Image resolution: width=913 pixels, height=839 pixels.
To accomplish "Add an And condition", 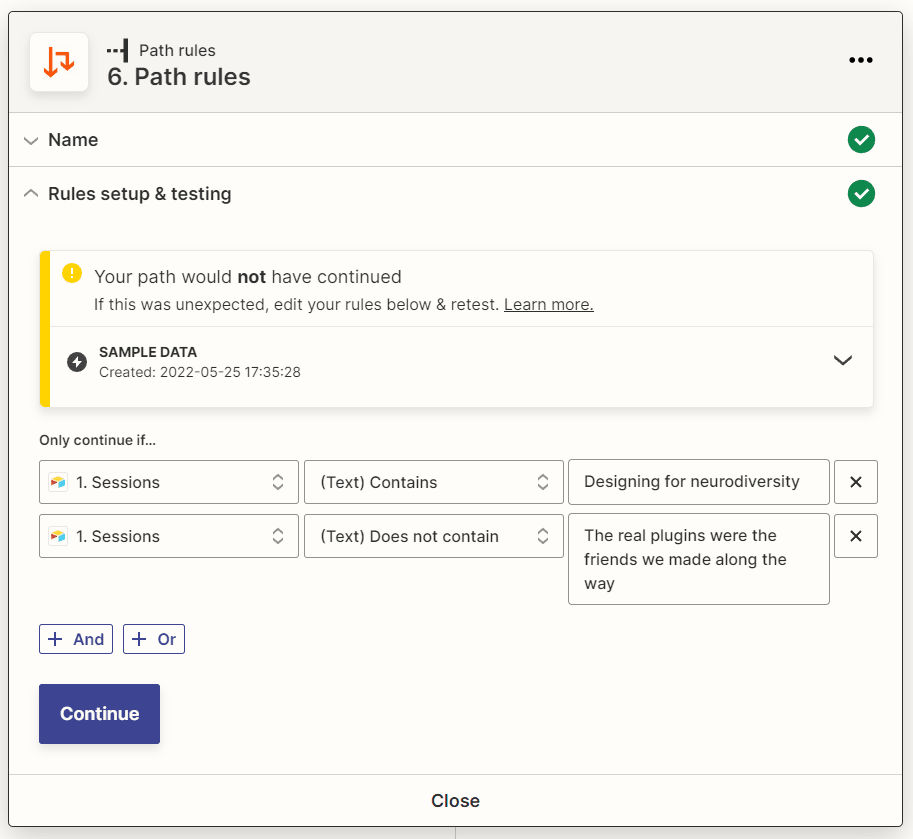I will coord(76,639).
